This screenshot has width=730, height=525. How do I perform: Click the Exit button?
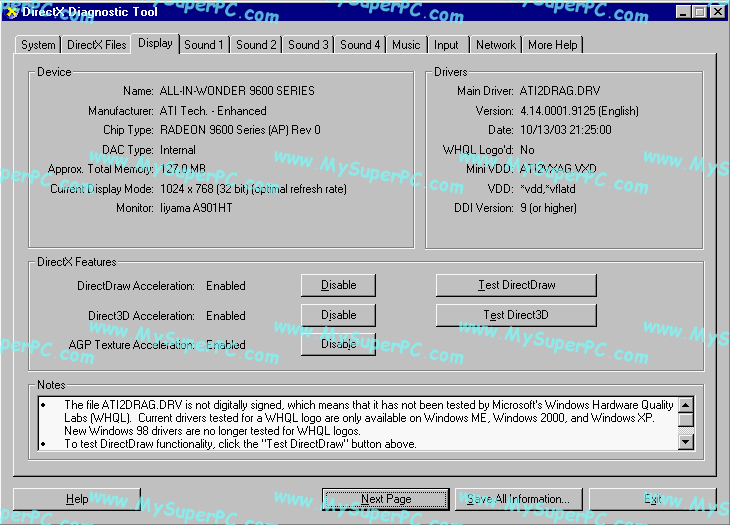pos(653,499)
